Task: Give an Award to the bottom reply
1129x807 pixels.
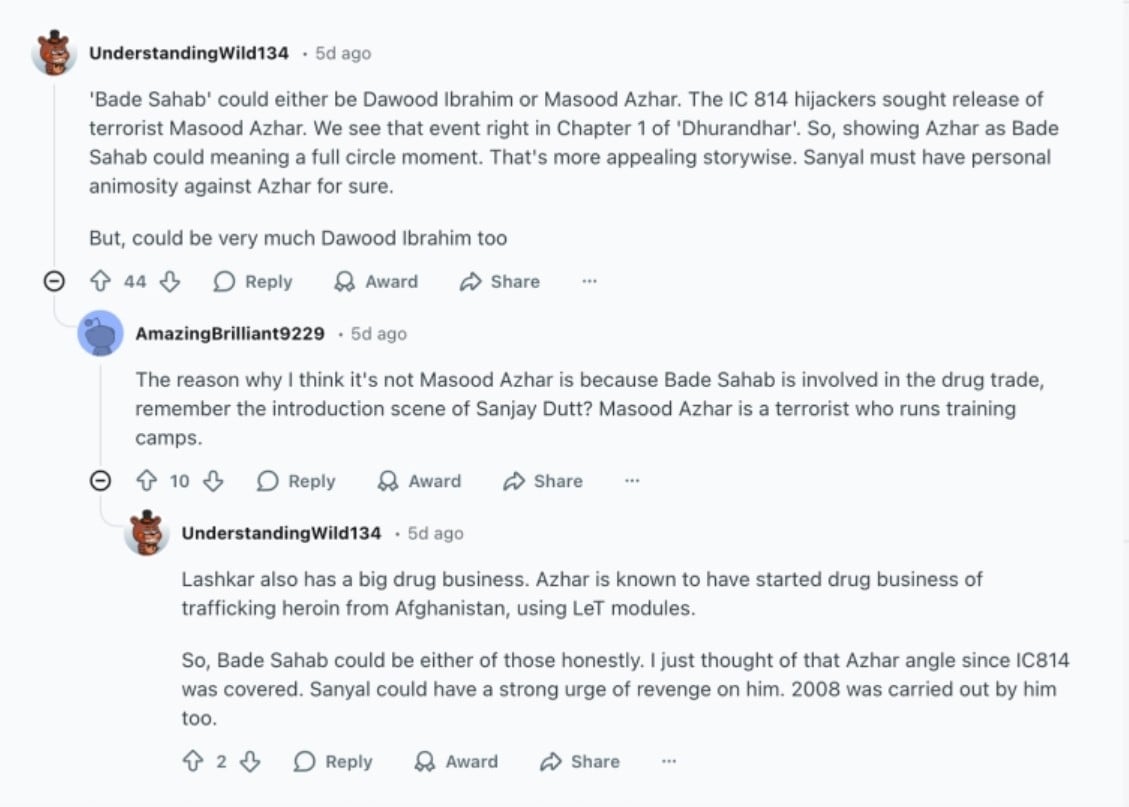Action: point(455,761)
